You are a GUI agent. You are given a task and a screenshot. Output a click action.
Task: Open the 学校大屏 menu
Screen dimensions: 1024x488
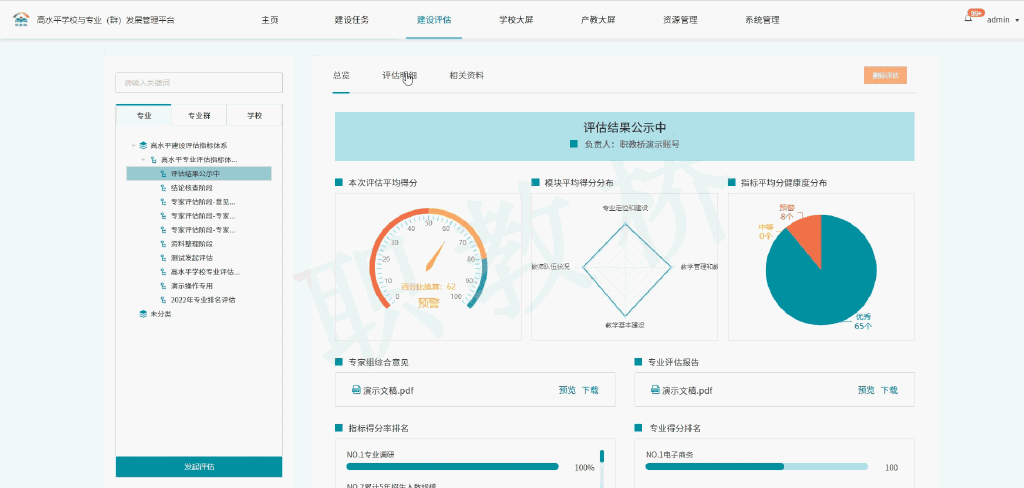pyautogui.click(x=516, y=20)
